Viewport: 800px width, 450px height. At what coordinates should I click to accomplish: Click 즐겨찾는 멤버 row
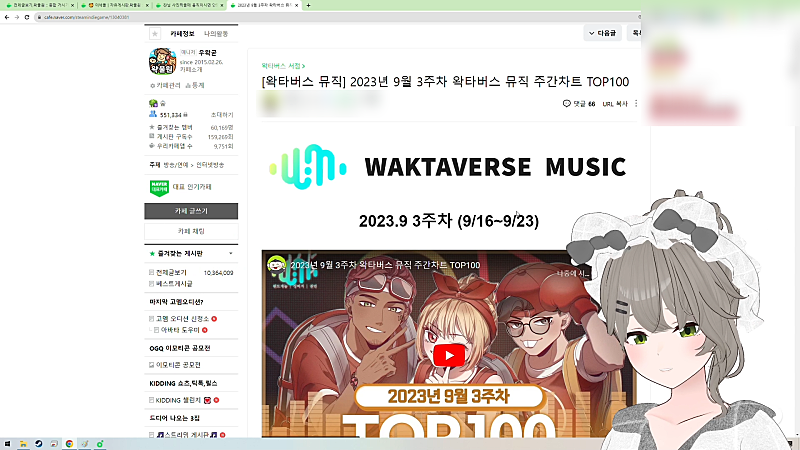point(191,128)
